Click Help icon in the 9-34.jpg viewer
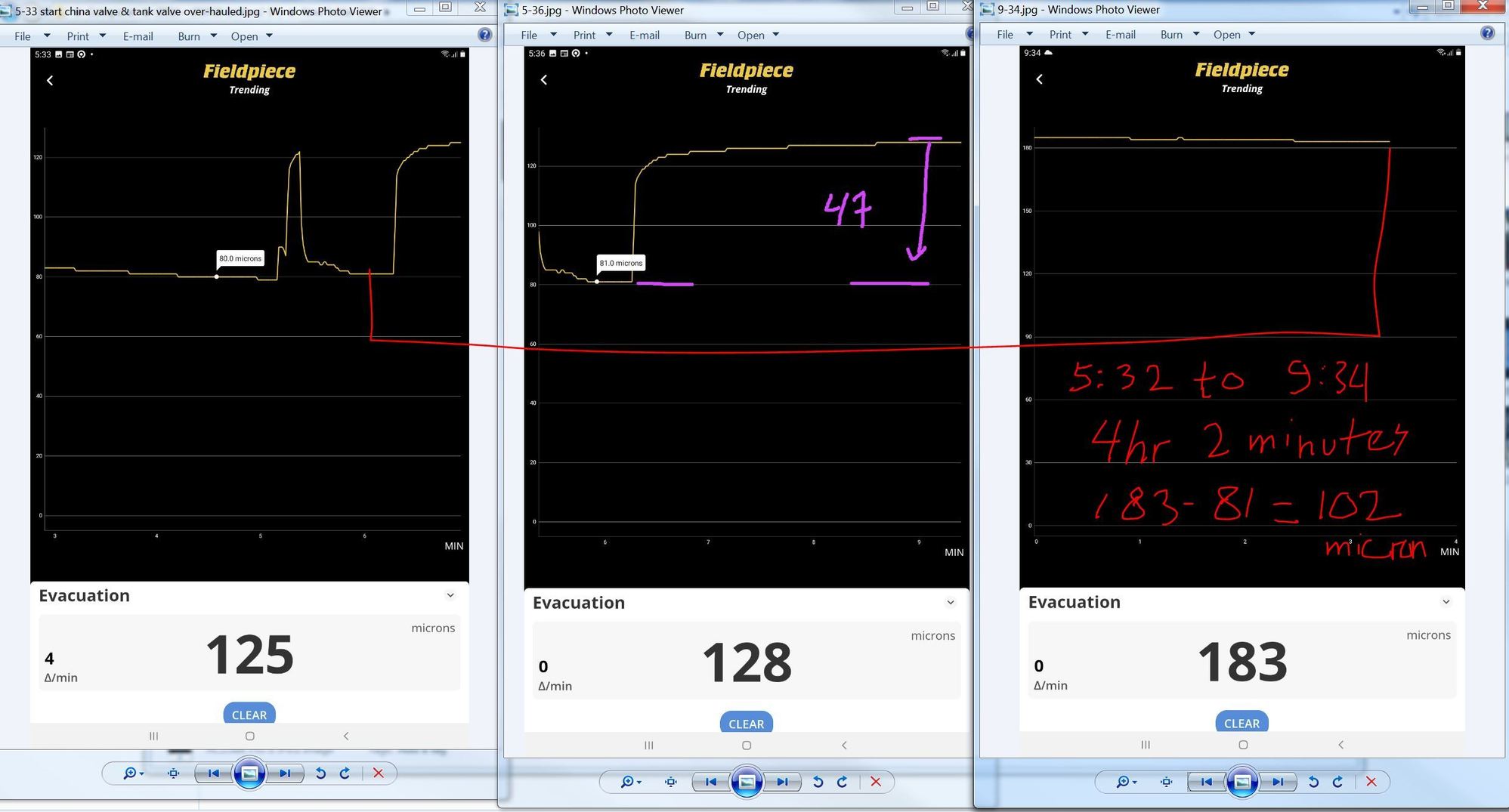 1487,33
